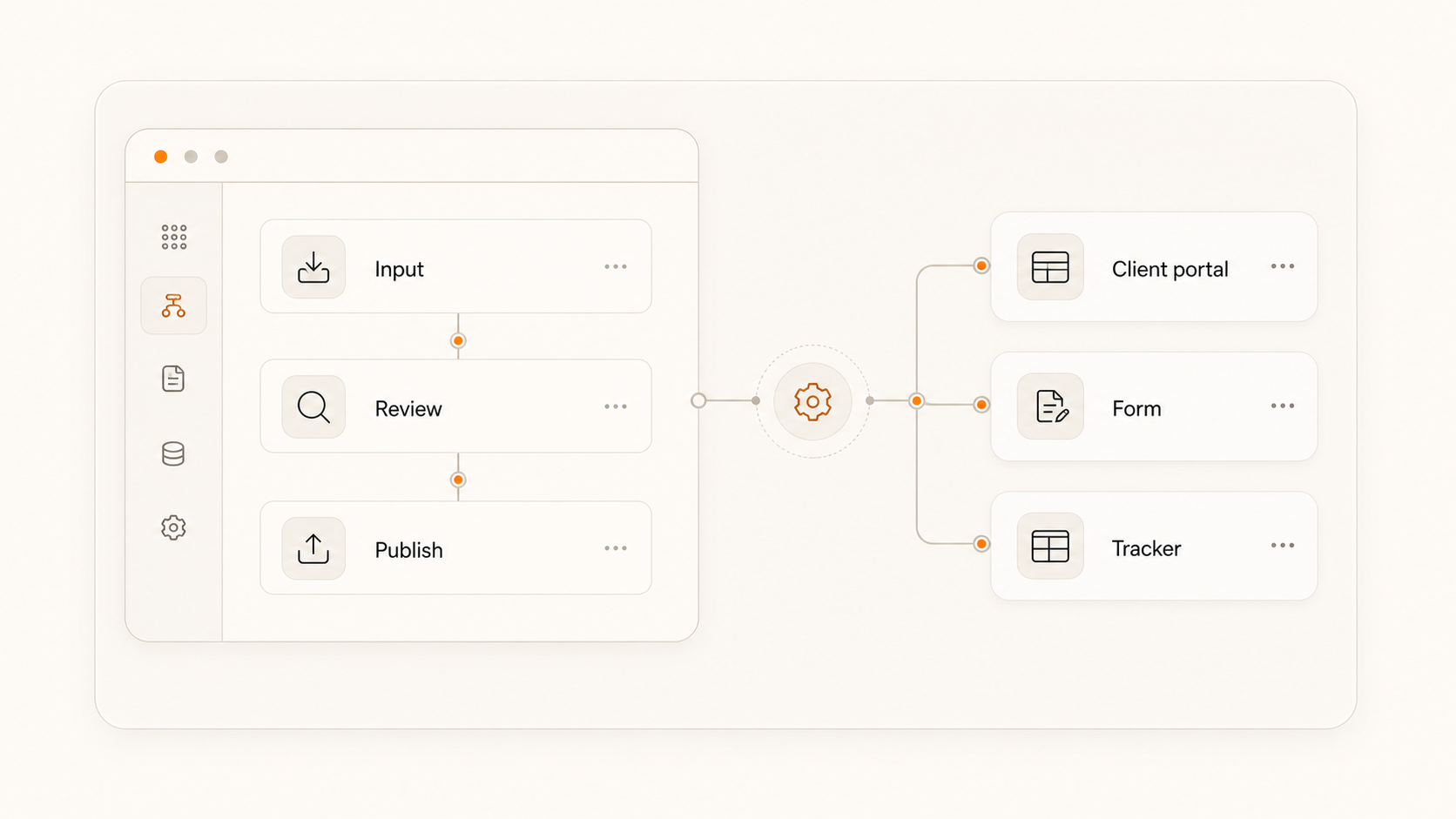Open the Tracker card's three-dot menu

pos(1283,546)
